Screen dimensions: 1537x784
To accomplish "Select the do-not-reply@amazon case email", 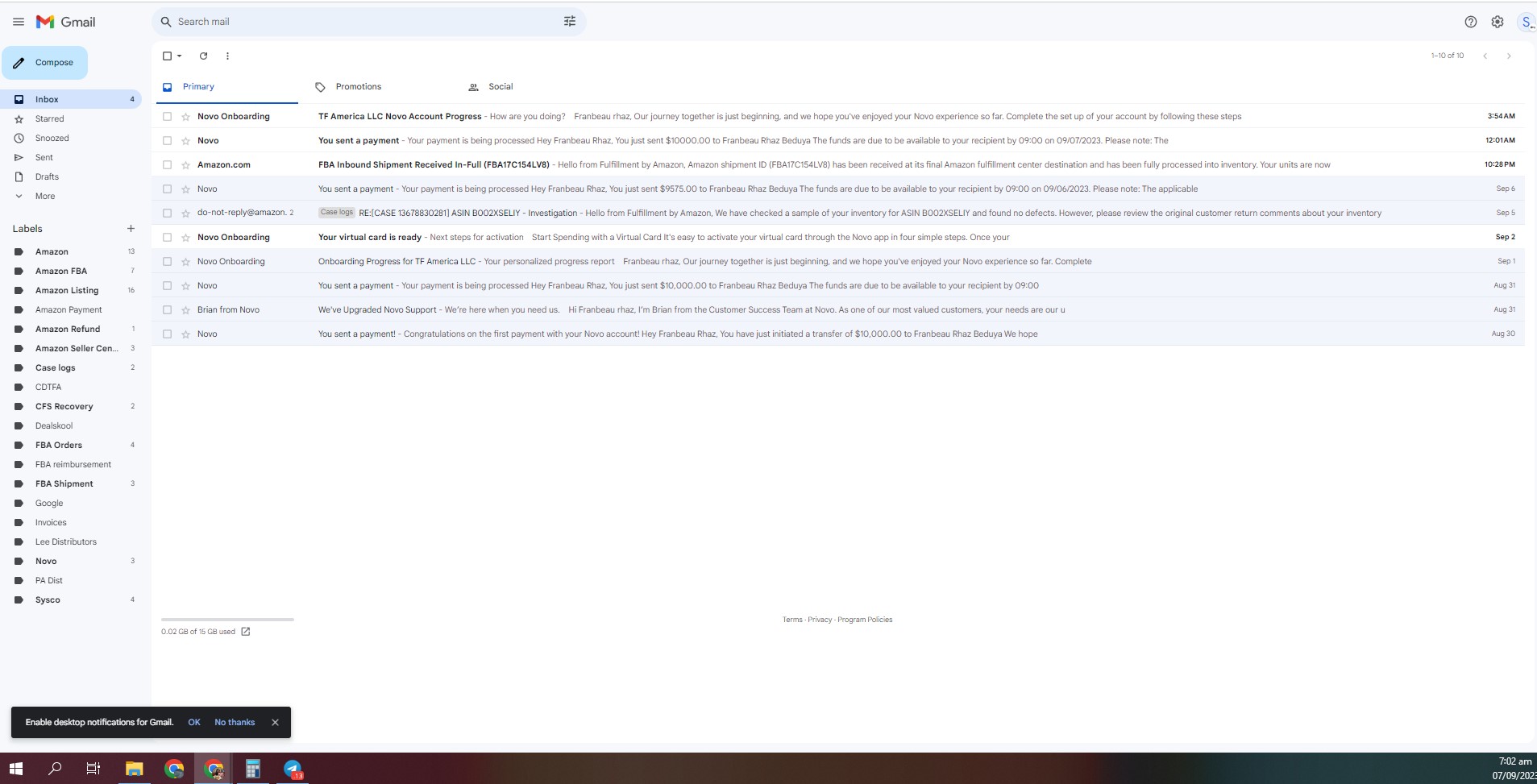I will pyautogui.click(x=167, y=214).
